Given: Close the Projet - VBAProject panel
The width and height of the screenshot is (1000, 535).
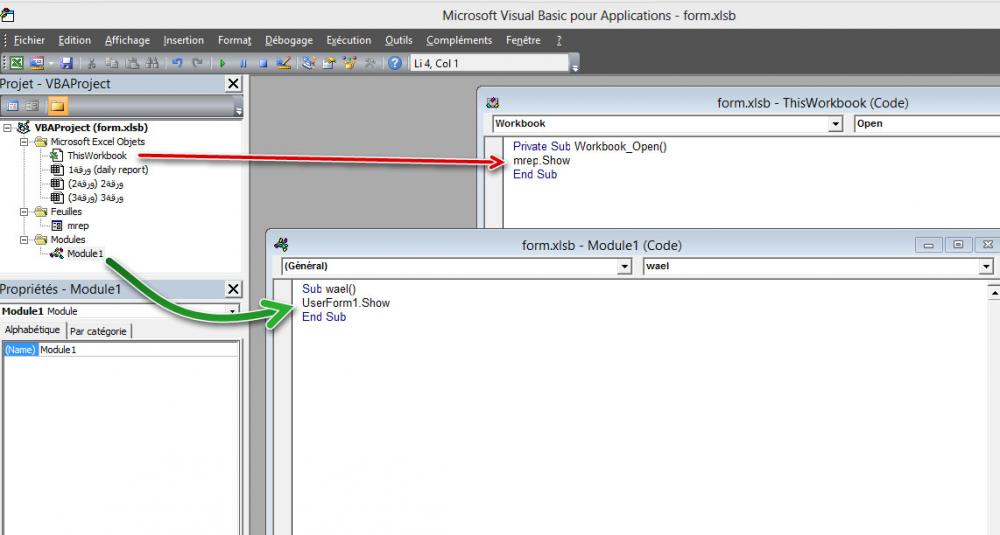Looking at the screenshot, I should [x=233, y=84].
